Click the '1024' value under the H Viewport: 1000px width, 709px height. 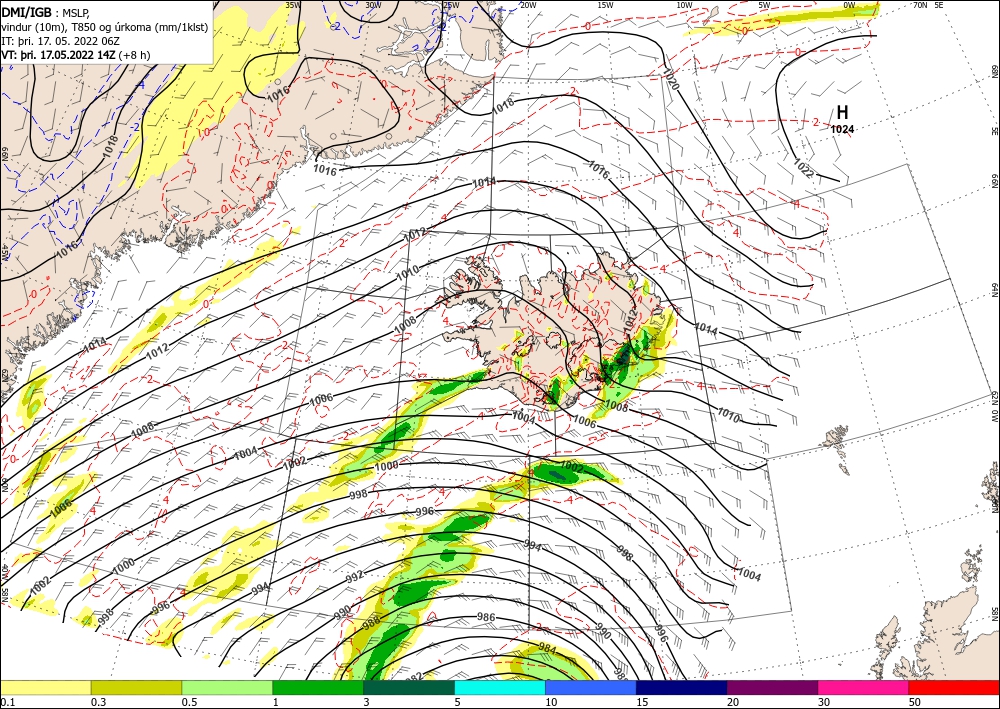click(x=842, y=129)
